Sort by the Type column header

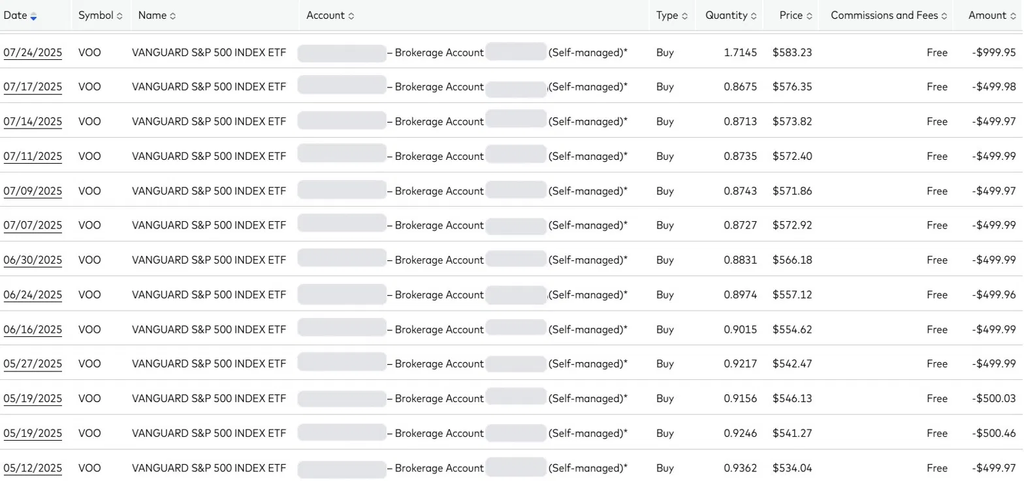point(672,16)
